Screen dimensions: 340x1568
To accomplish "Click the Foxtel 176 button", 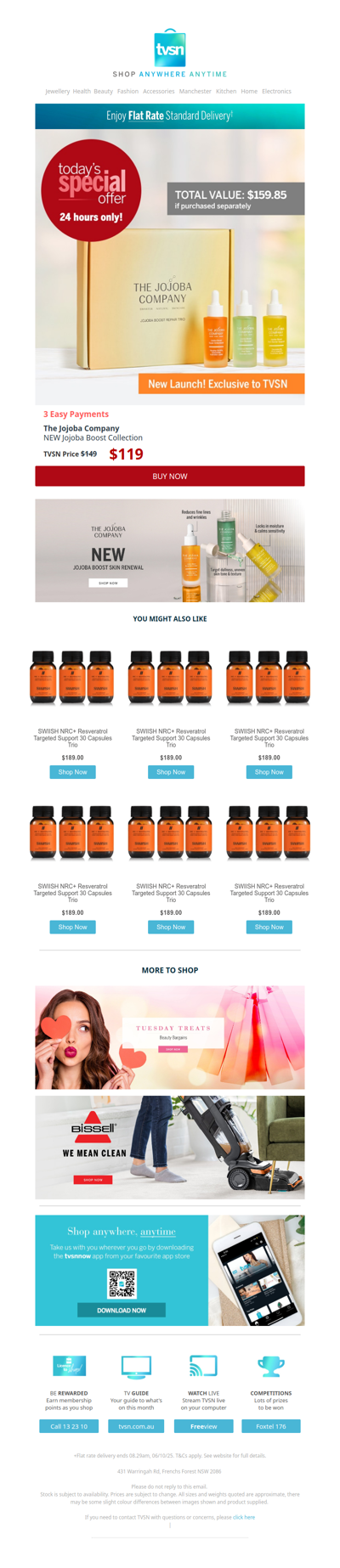I will tap(271, 1426).
